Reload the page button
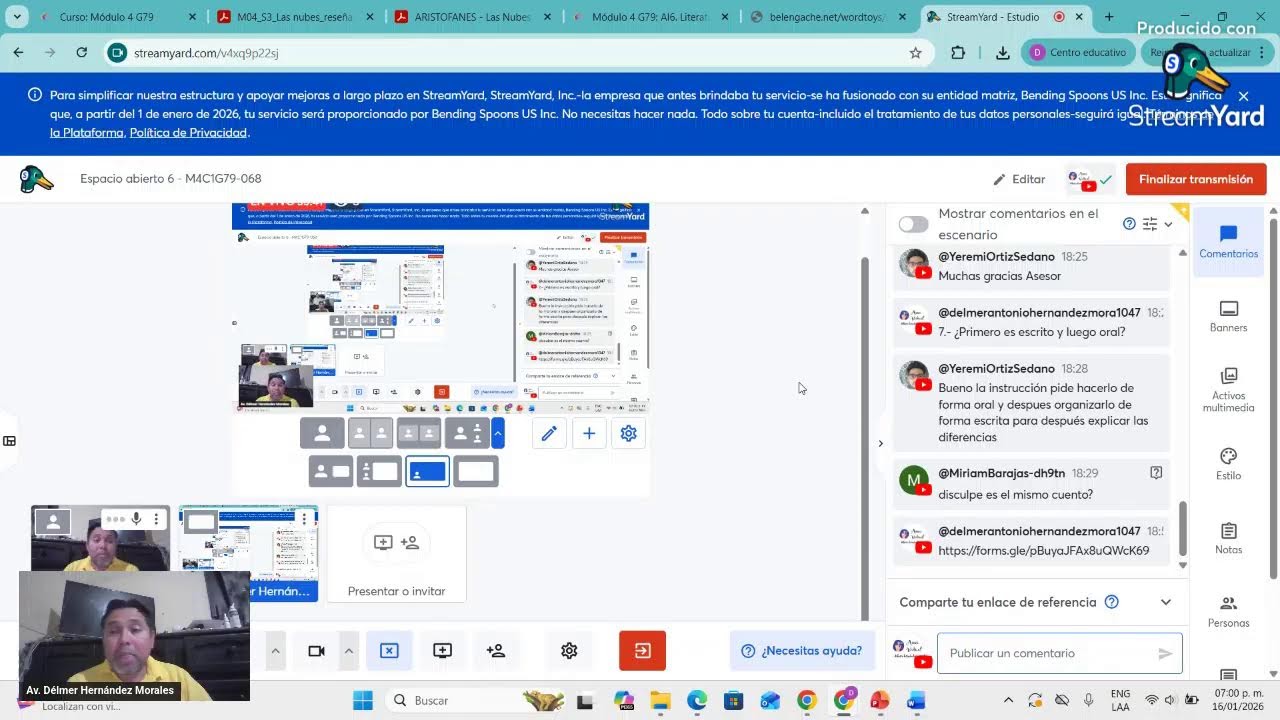The image size is (1280, 720). pos(82,53)
